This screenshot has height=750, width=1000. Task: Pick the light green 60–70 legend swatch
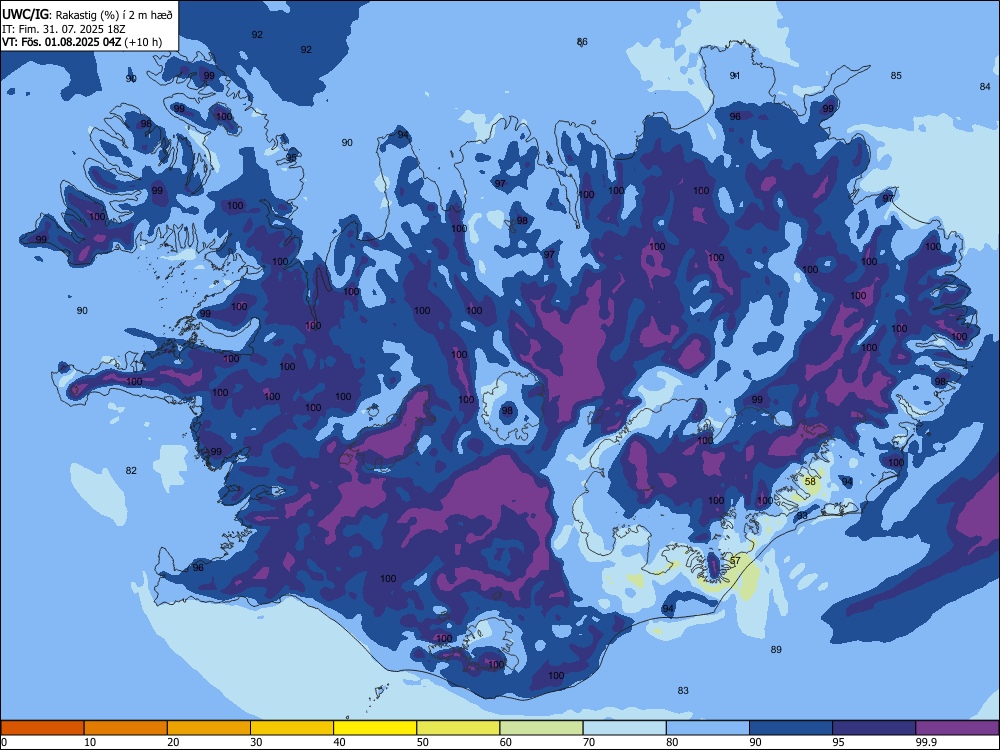coord(541,728)
